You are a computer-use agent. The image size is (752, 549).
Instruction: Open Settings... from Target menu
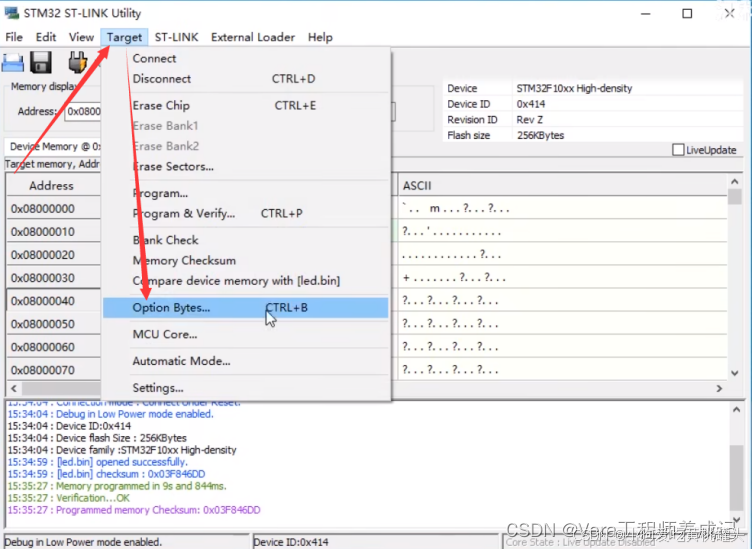click(246, 388)
